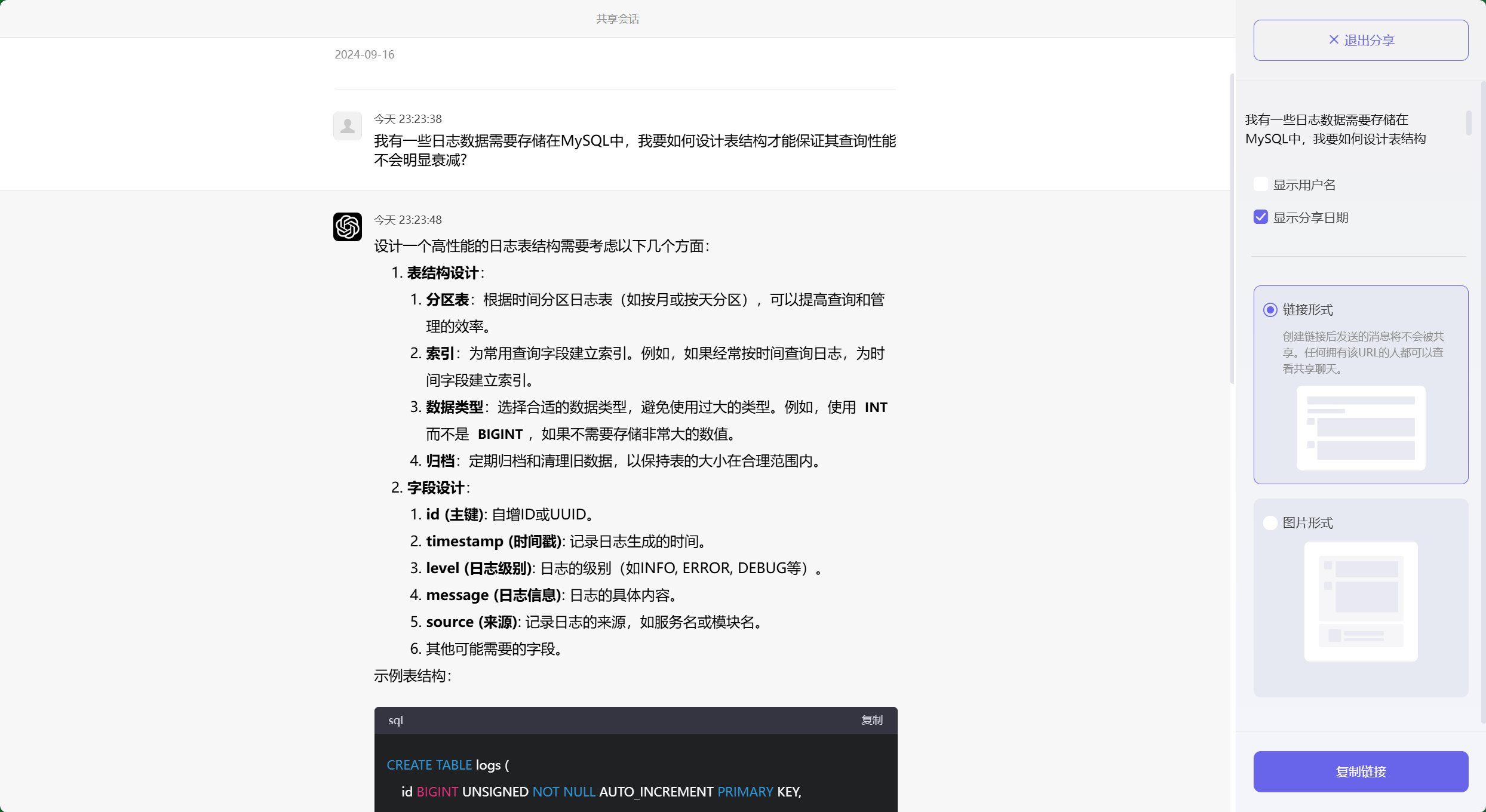The height and width of the screenshot is (812, 1486).
Task: Click the 2024-09-16 date label
Action: [364, 54]
